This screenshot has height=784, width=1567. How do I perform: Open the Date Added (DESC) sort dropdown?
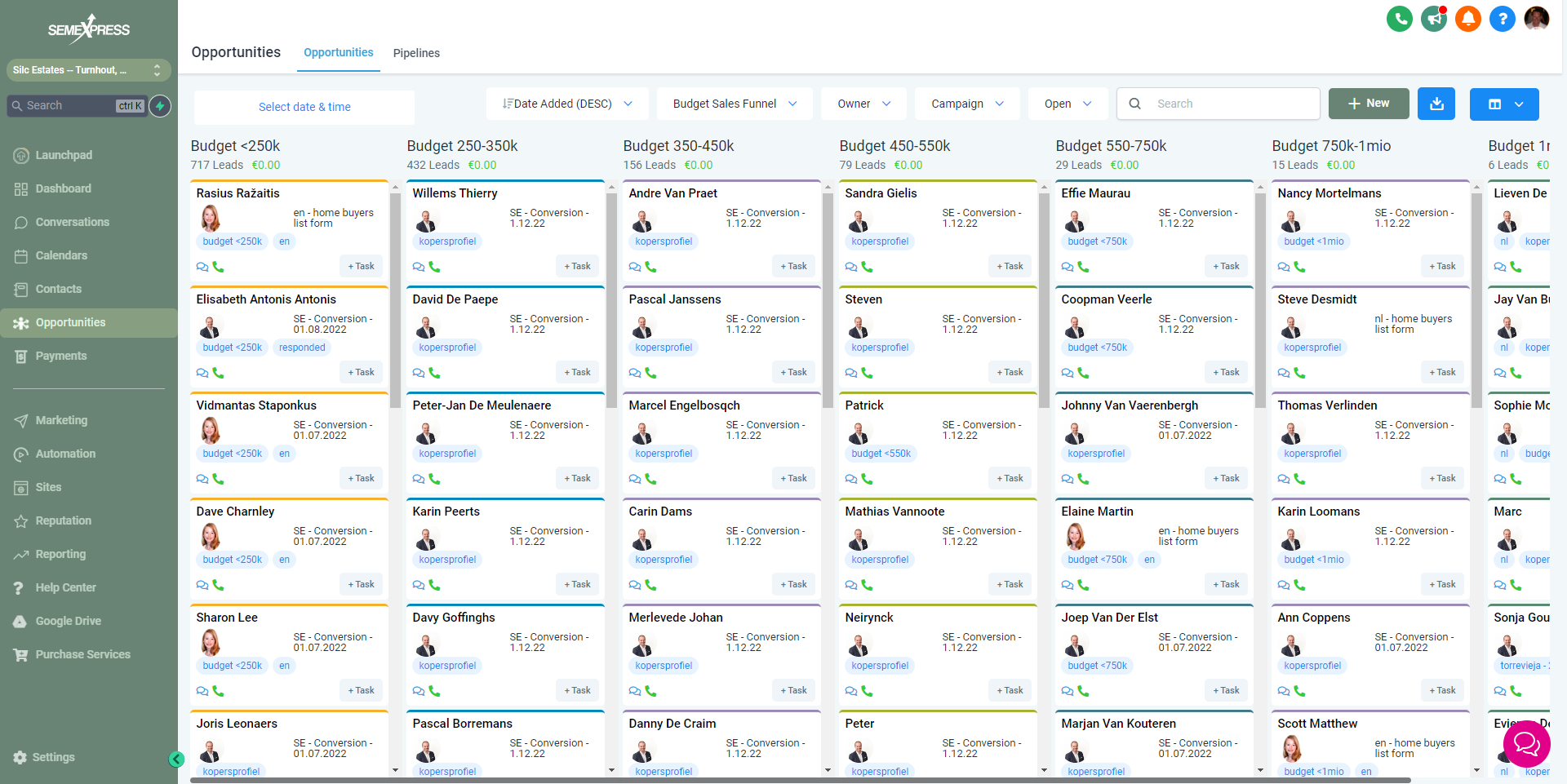(567, 104)
